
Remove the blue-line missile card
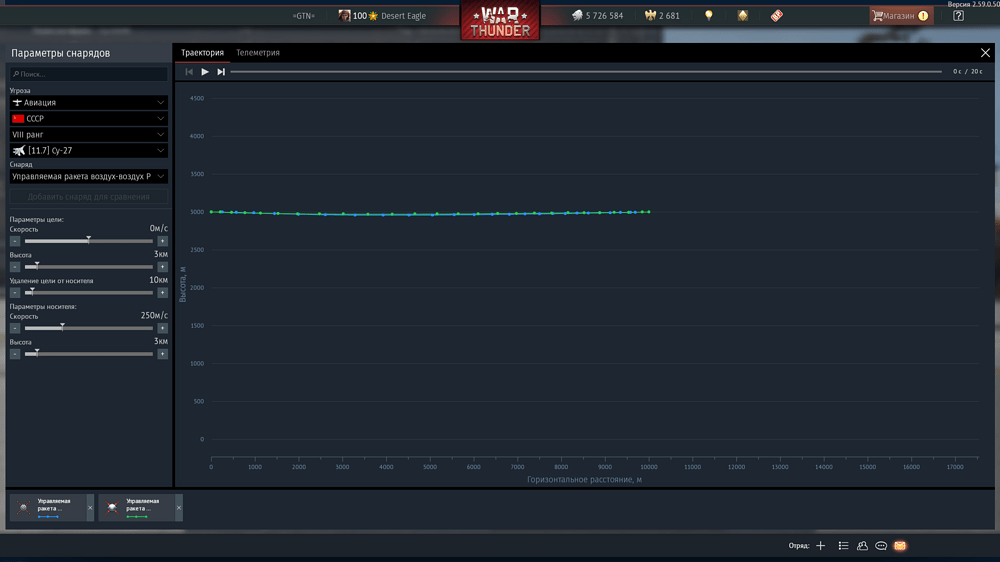click(x=90, y=508)
